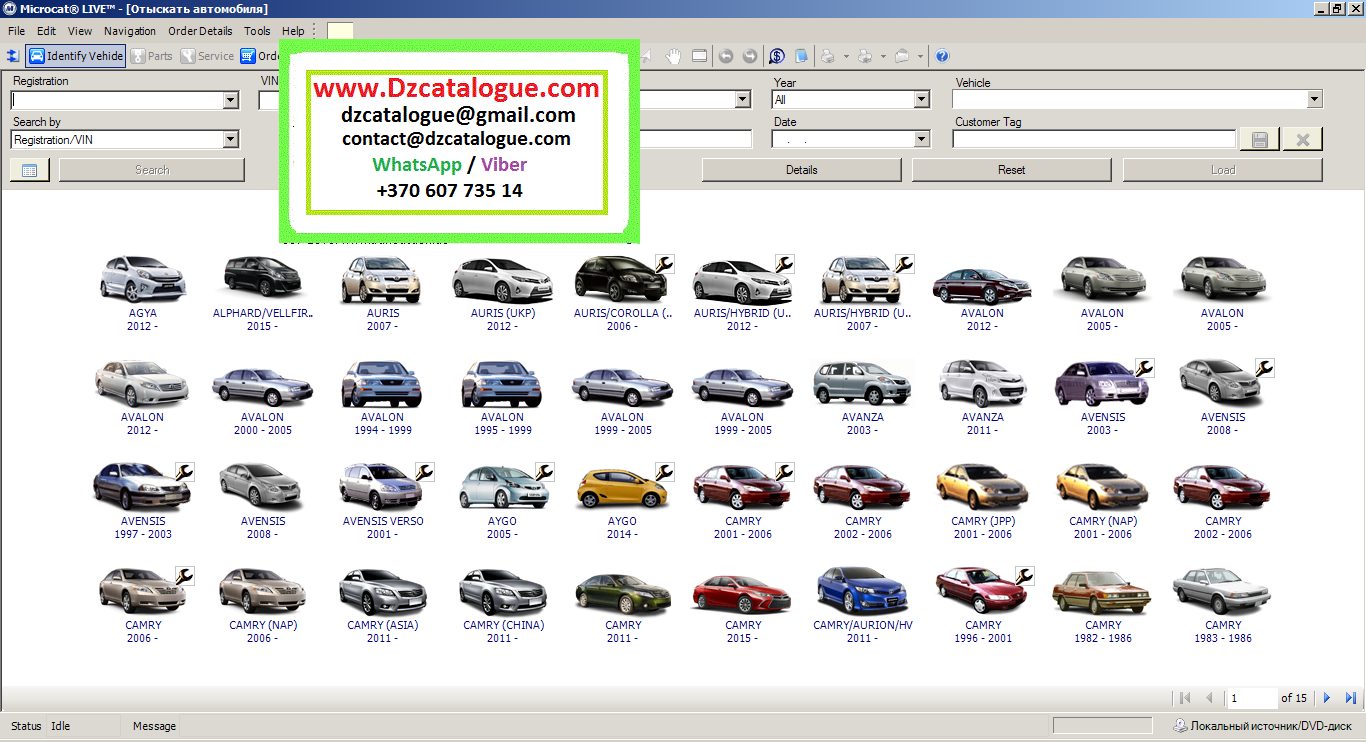Viewport: 1366px width, 742px height.
Task: Click the AVENSIS 1997 - 2003 label
Action: point(143,527)
